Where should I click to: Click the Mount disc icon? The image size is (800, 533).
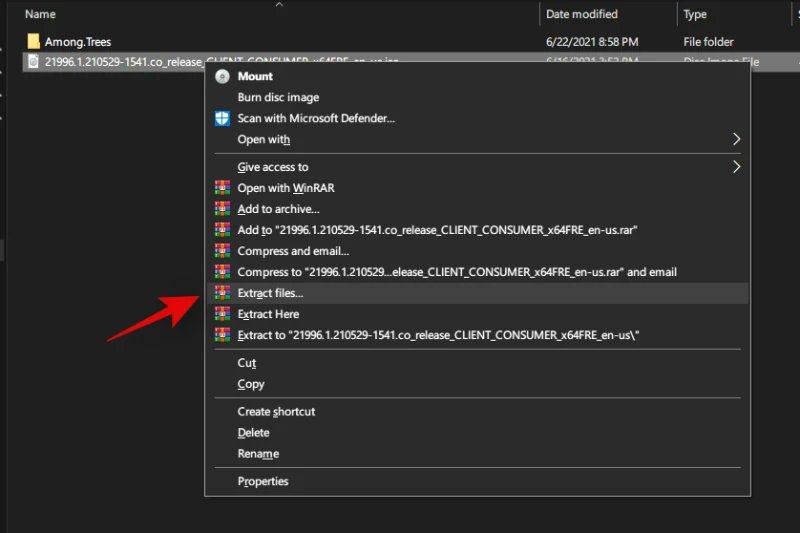[222, 77]
